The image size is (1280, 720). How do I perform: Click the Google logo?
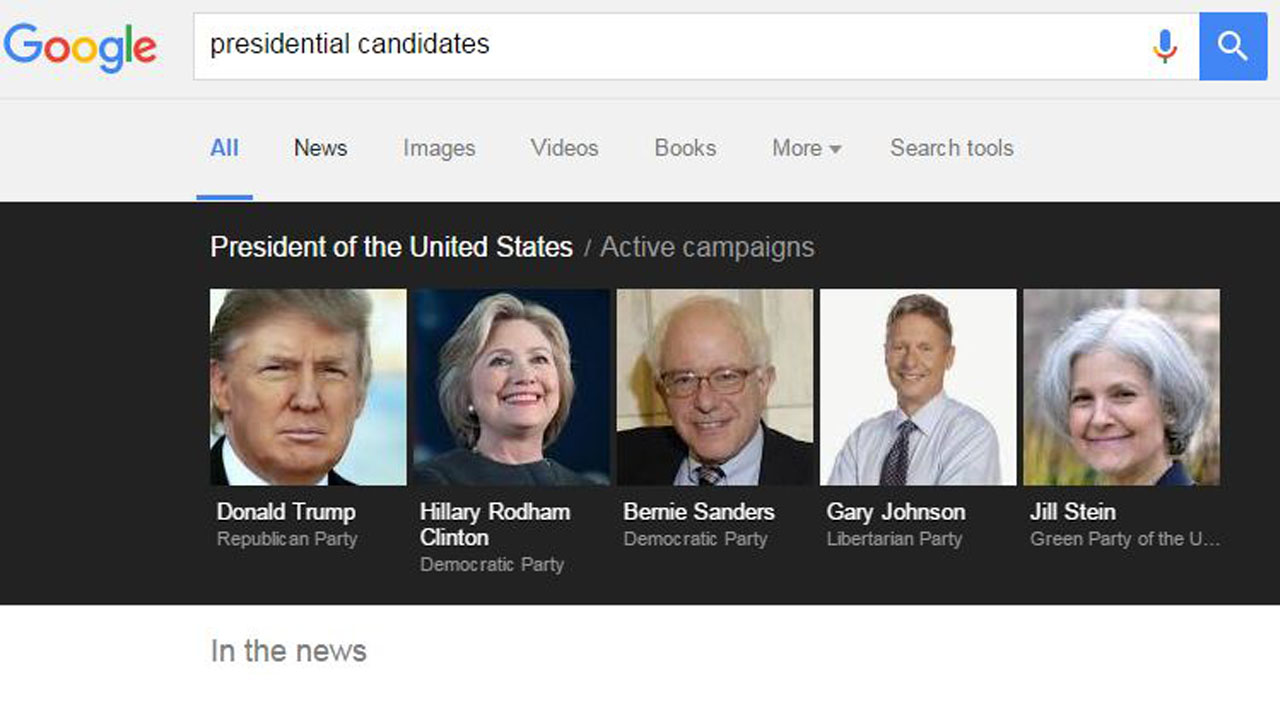[x=80, y=46]
